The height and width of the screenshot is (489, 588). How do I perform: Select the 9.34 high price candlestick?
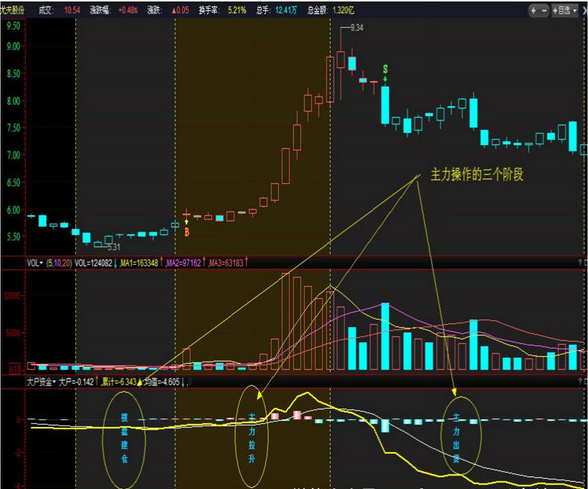click(x=341, y=60)
